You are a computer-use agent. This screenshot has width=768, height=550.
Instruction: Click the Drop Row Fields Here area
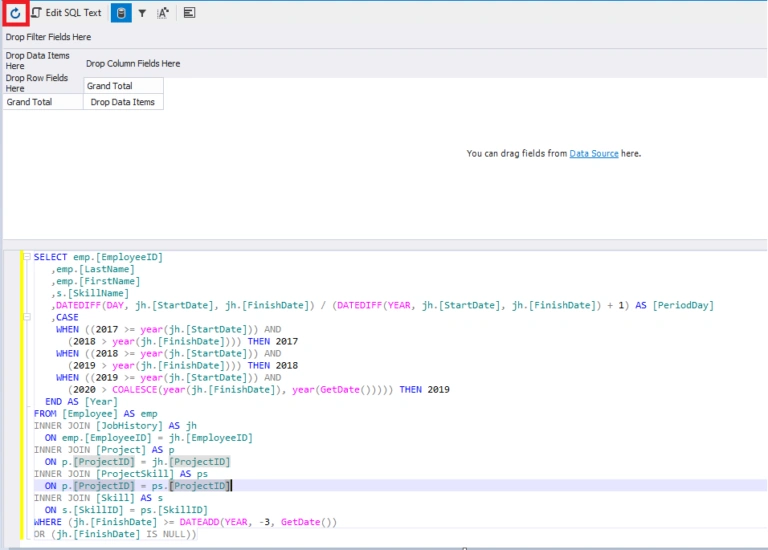click(x=37, y=83)
